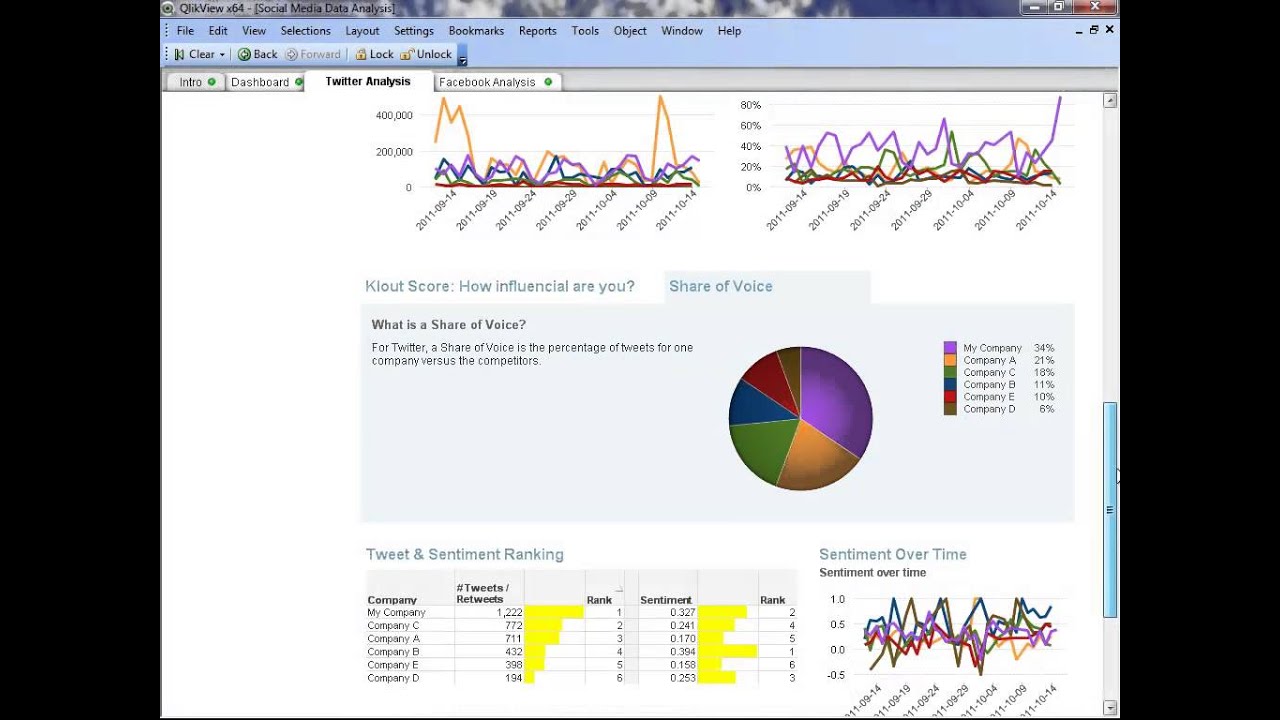Click sentiment value 0.394
1280x720 pixels.
click(682, 651)
